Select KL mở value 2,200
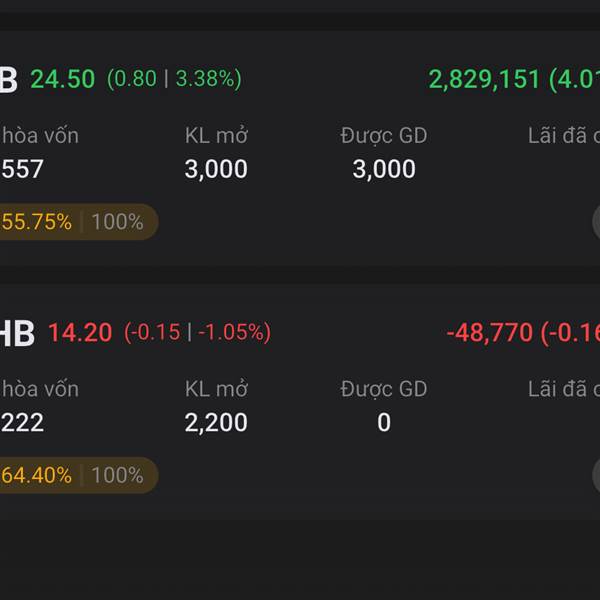Viewport: 600px width, 600px height. coord(216,422)
